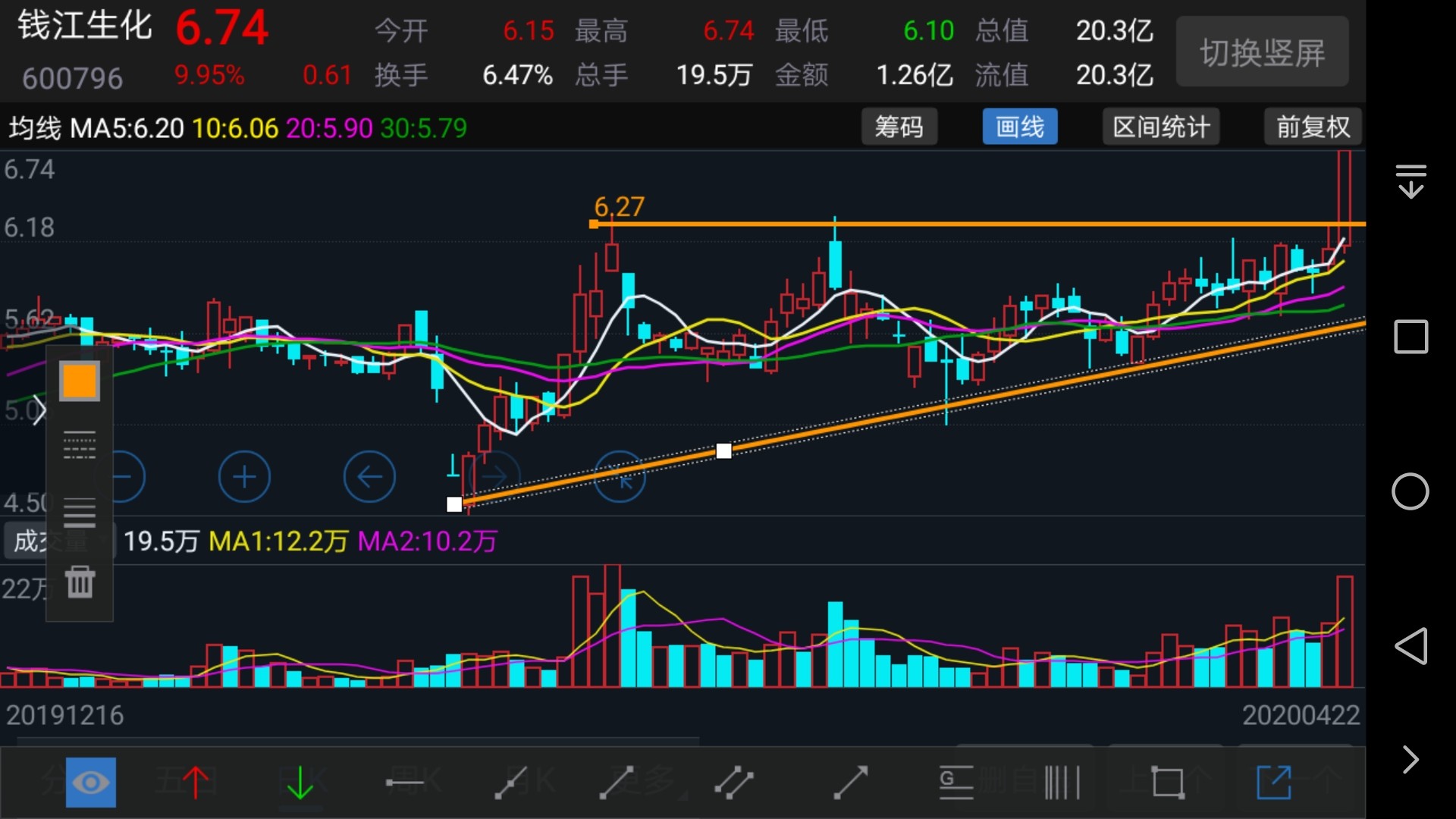Open the 筹码 chip distribution view
The image size is (1456, 819).
[x=899, y=127]
